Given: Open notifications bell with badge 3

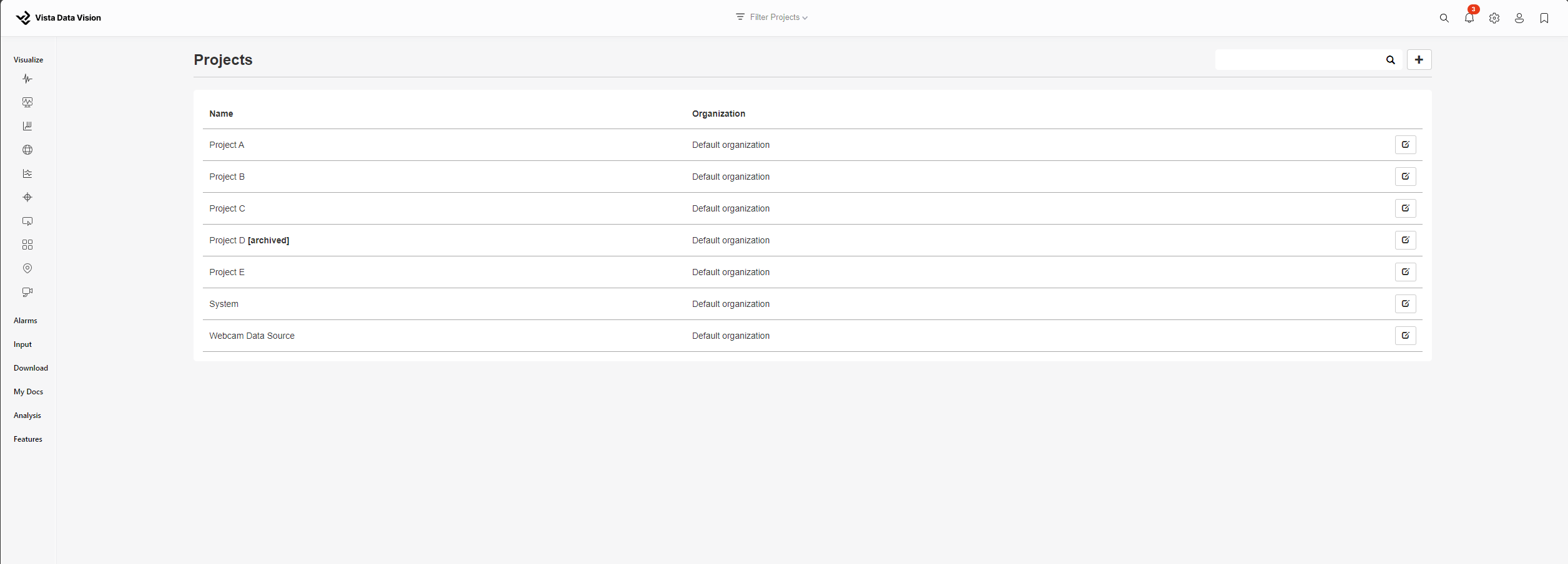Looking at the screenshot, I should [1469, 17].
